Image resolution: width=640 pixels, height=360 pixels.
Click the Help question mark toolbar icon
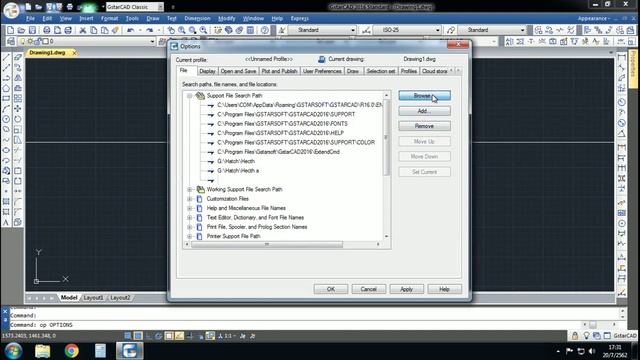click(265, 30)
